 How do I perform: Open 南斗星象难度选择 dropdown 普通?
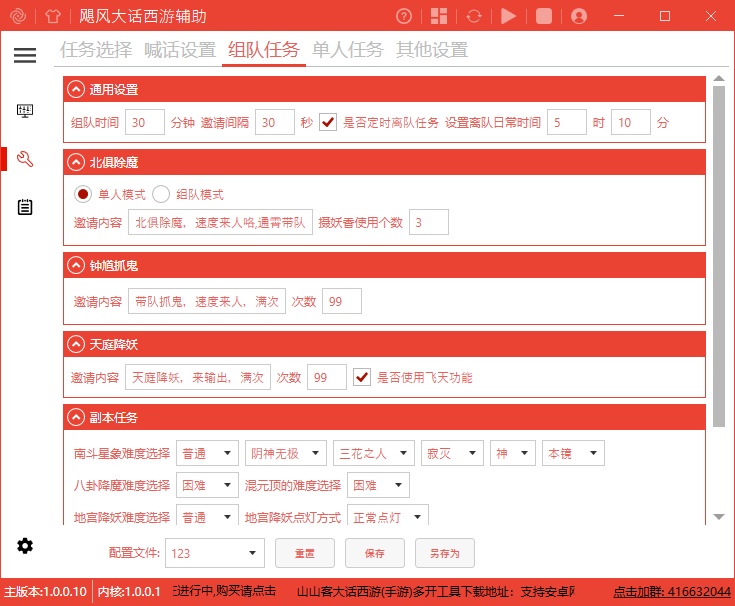click(207, 453)
